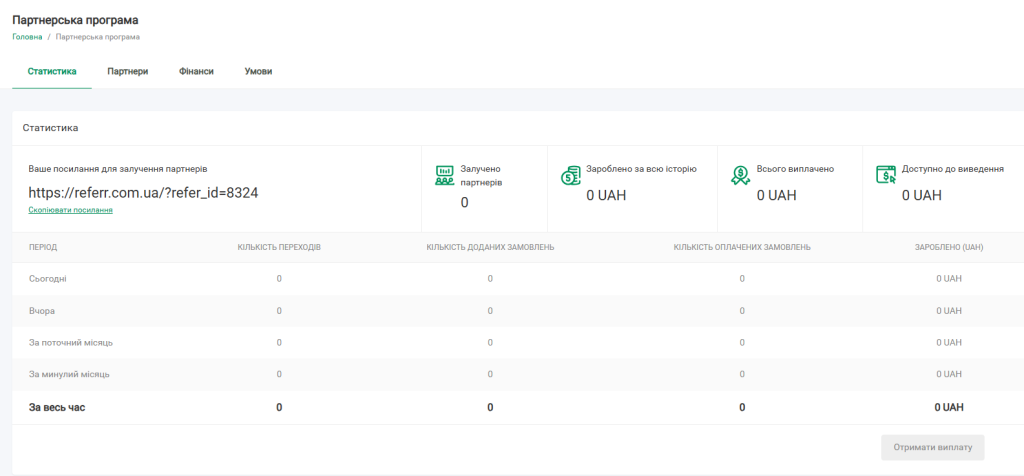Open the Партнери tab
Screen dimensions: 1024x476
(x=128, y=71)
